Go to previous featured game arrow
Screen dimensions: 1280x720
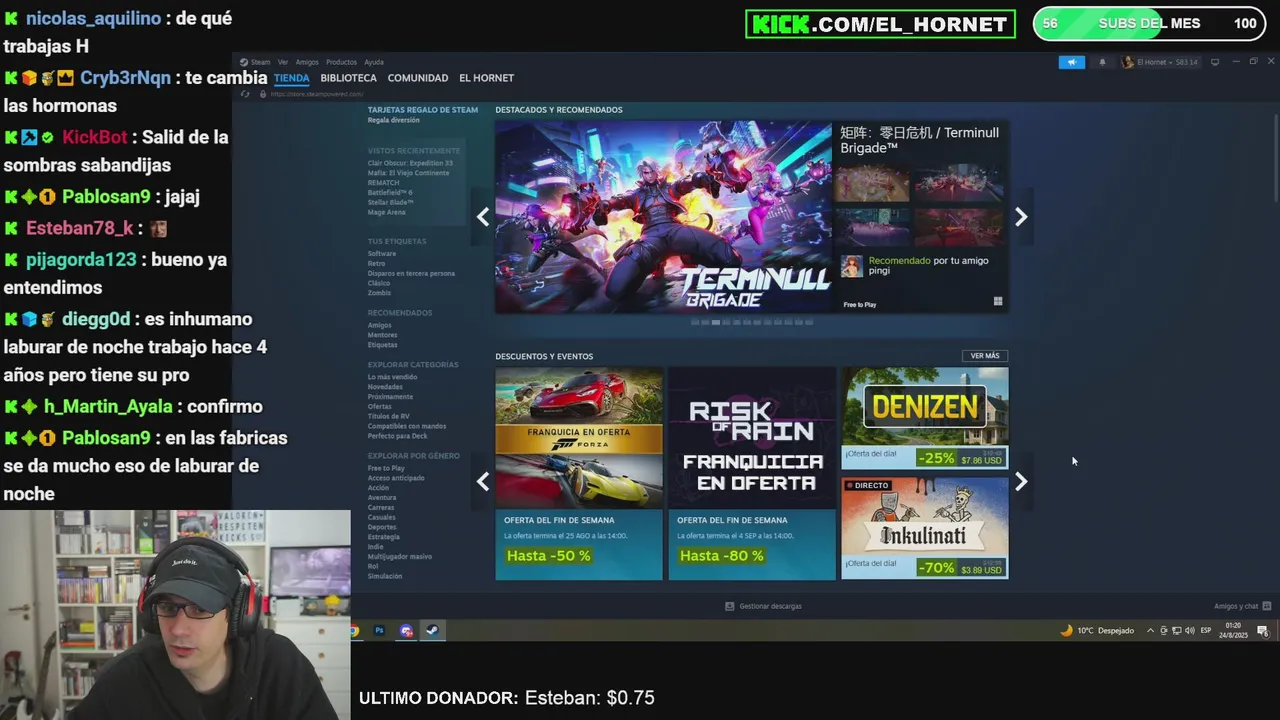(483, 217)
